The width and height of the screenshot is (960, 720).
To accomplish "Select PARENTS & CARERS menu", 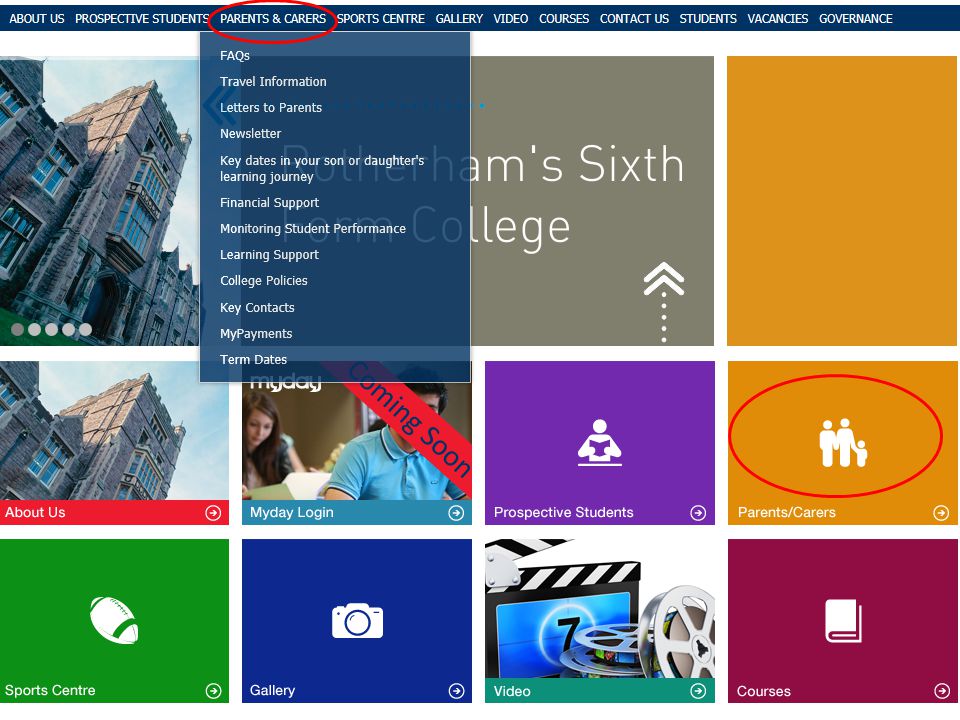I will 273,19.
